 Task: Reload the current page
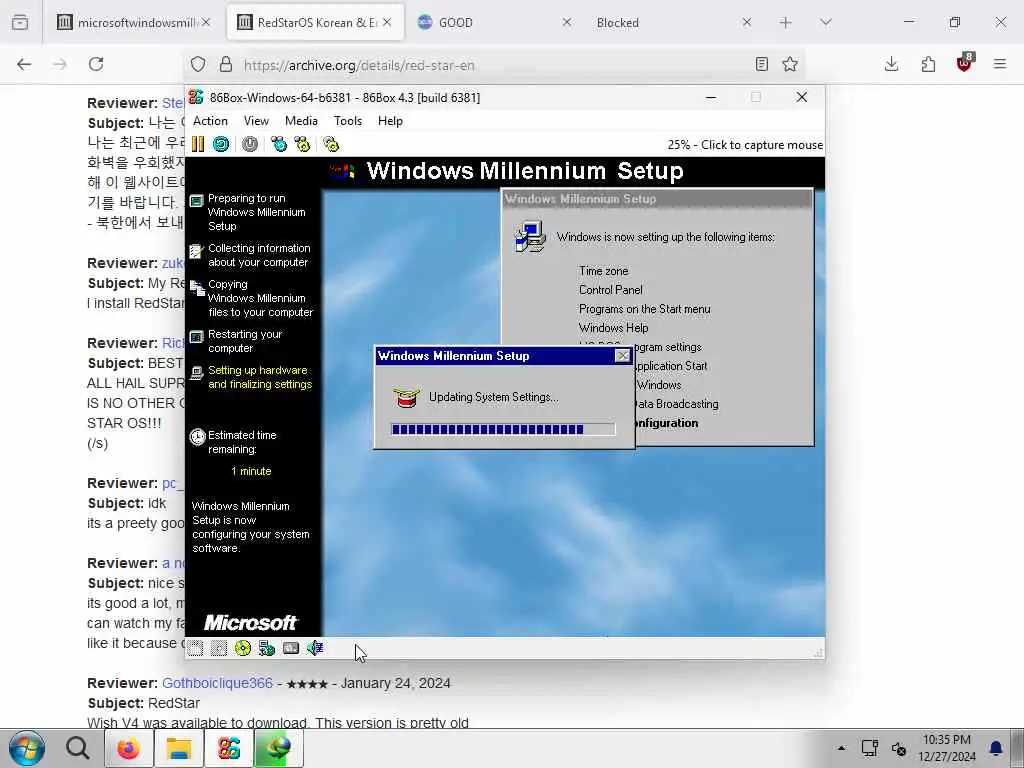(96, 64)
